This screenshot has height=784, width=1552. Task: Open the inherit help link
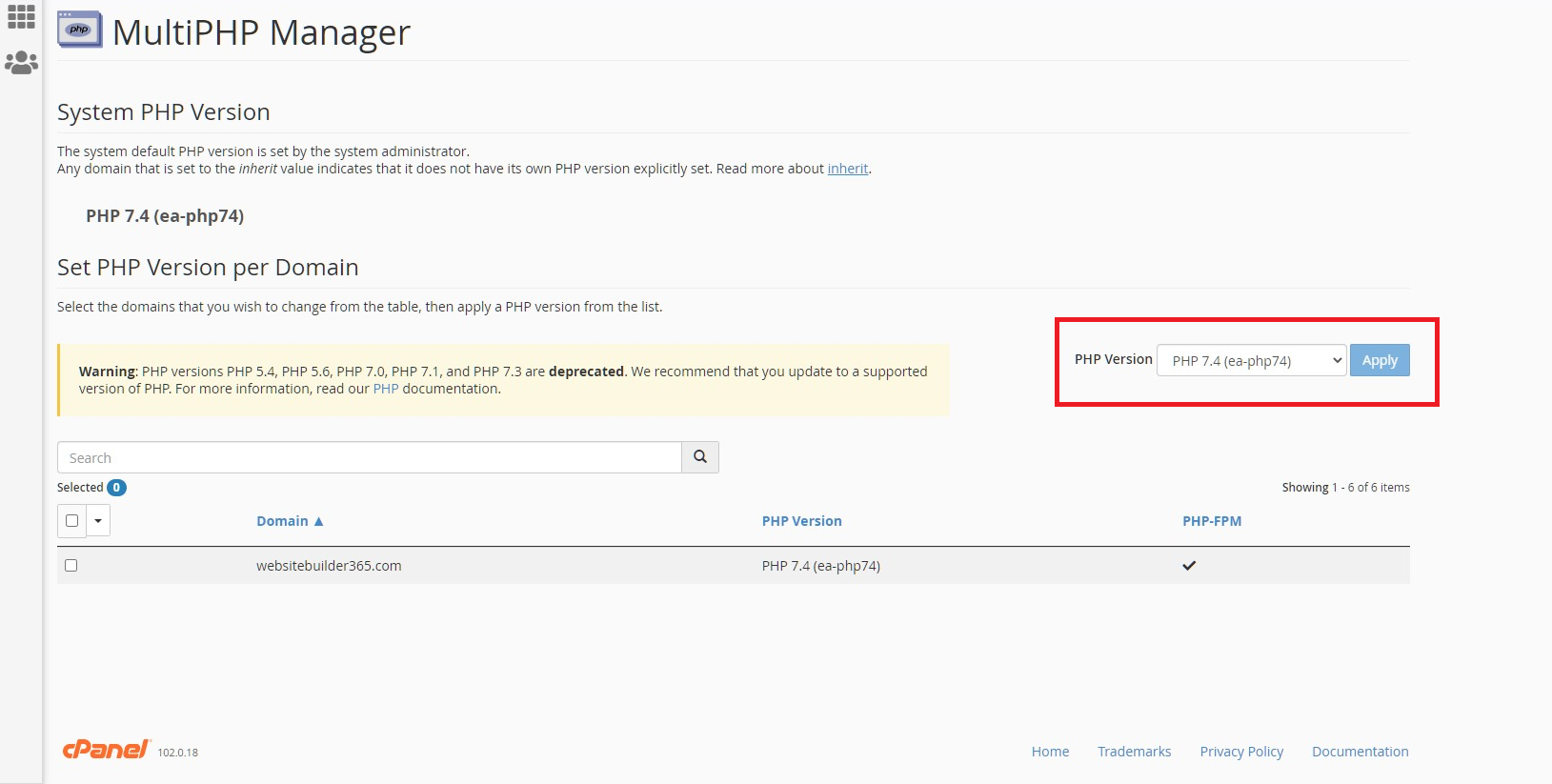point(848,169)
